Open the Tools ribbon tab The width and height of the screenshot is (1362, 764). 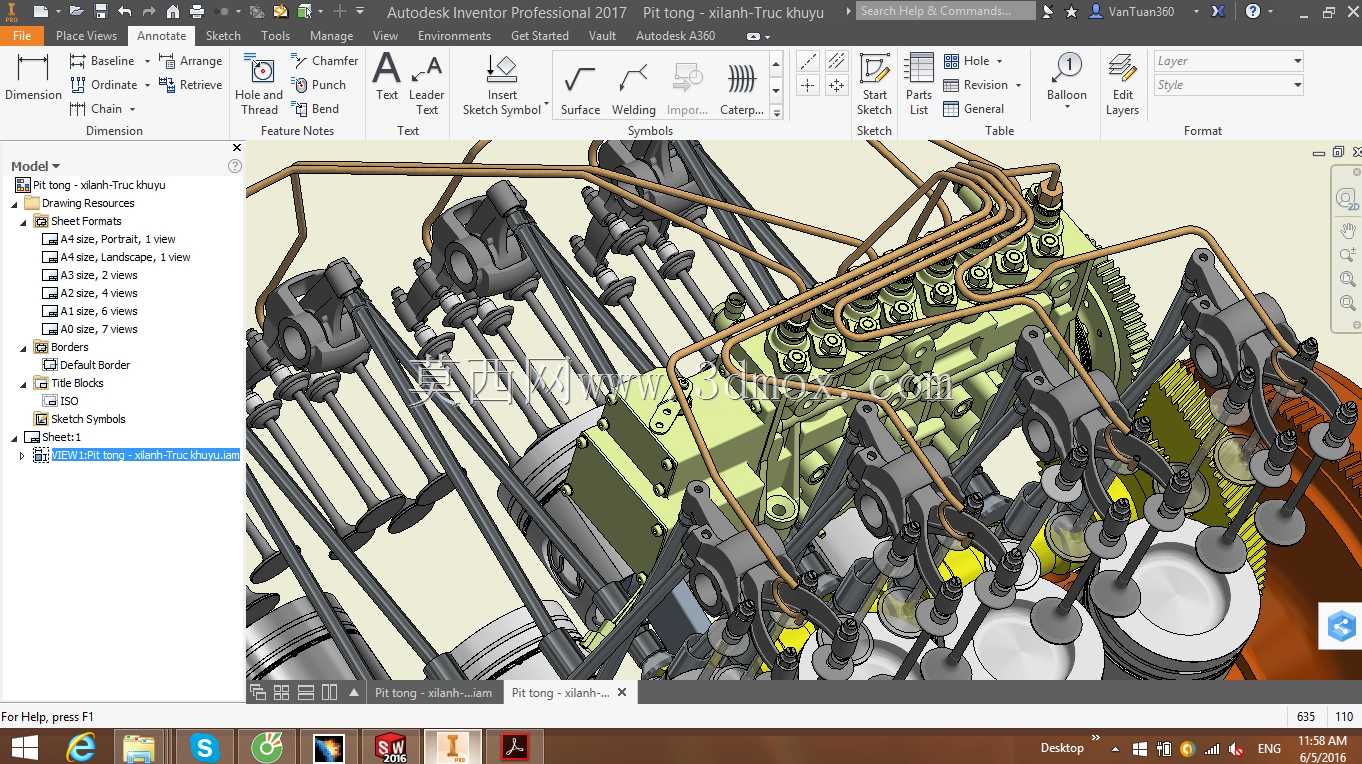[x=275, y=35]
